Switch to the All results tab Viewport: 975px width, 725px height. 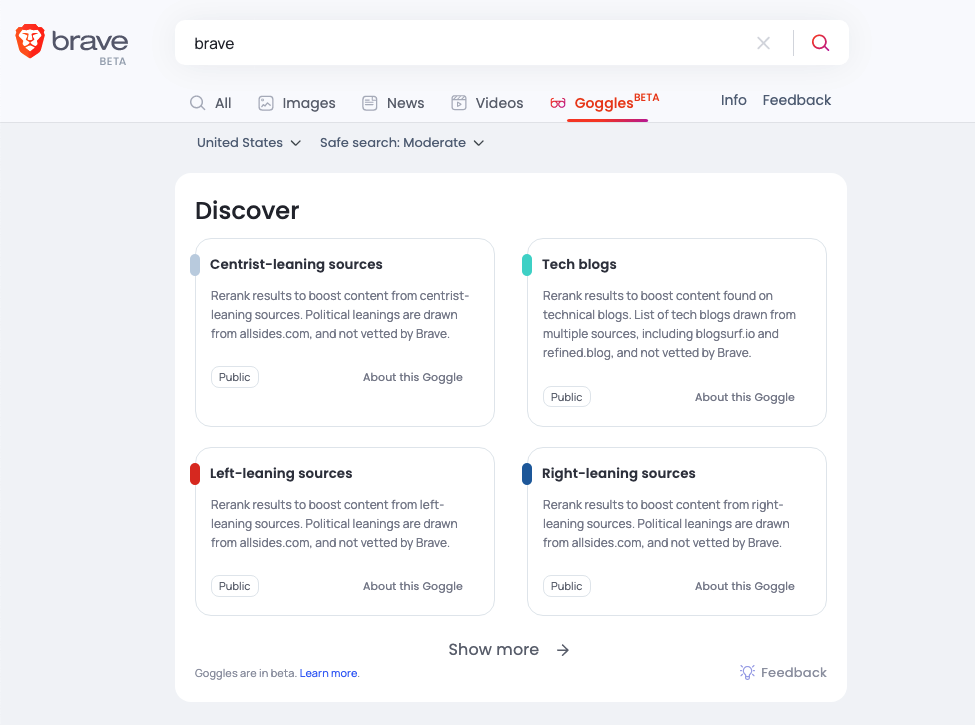[x=211, y=103]
